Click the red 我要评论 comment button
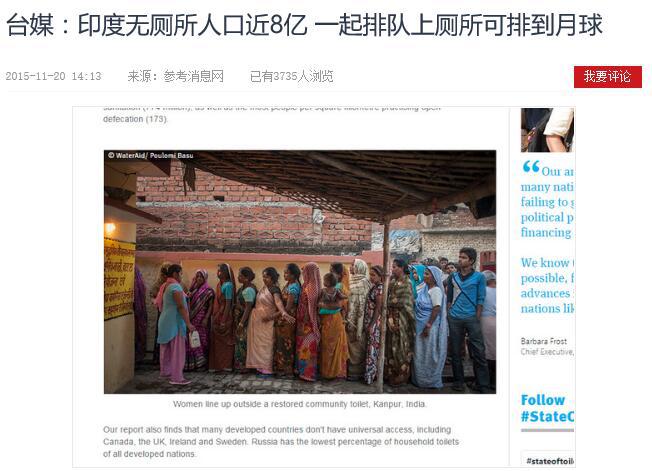 click(x=608, y=76)
